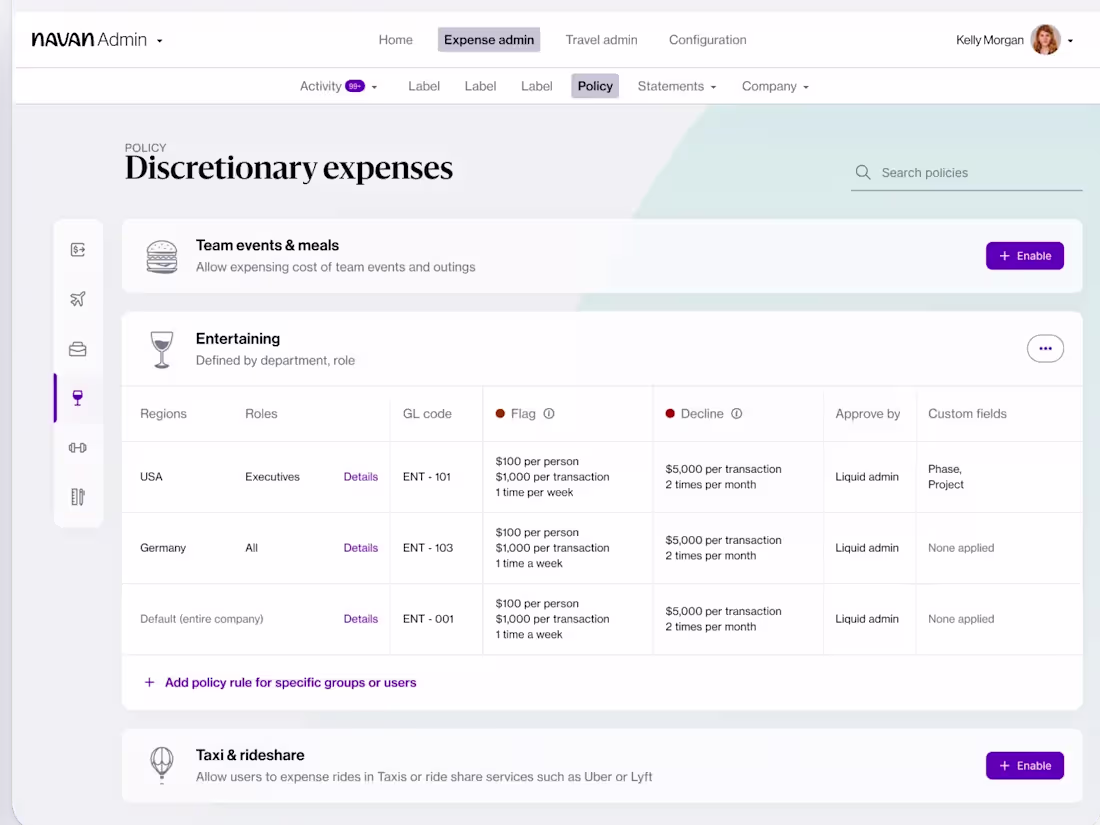
Task: Click None applied in the Germany row
Action: pyautogui.click(x=961, y=548)
